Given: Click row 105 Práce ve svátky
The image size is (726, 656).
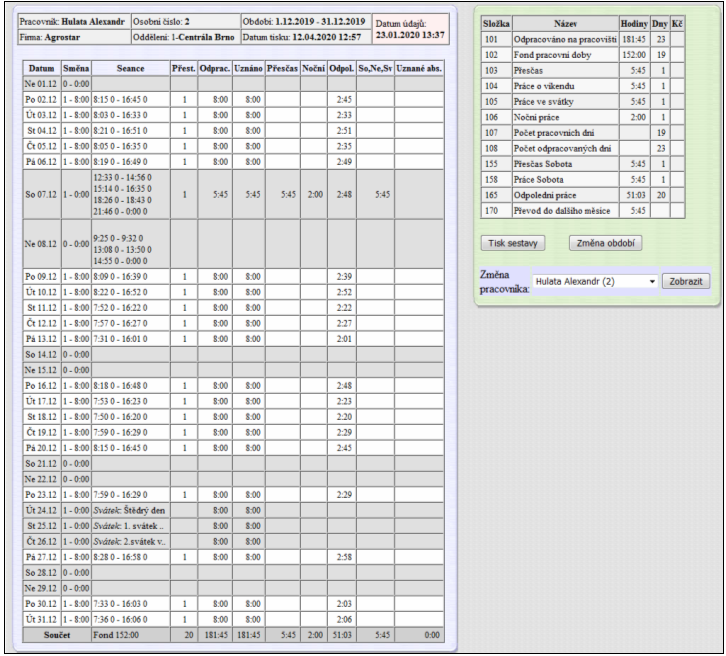Looking at the screenshot, I should coord(583,102).
